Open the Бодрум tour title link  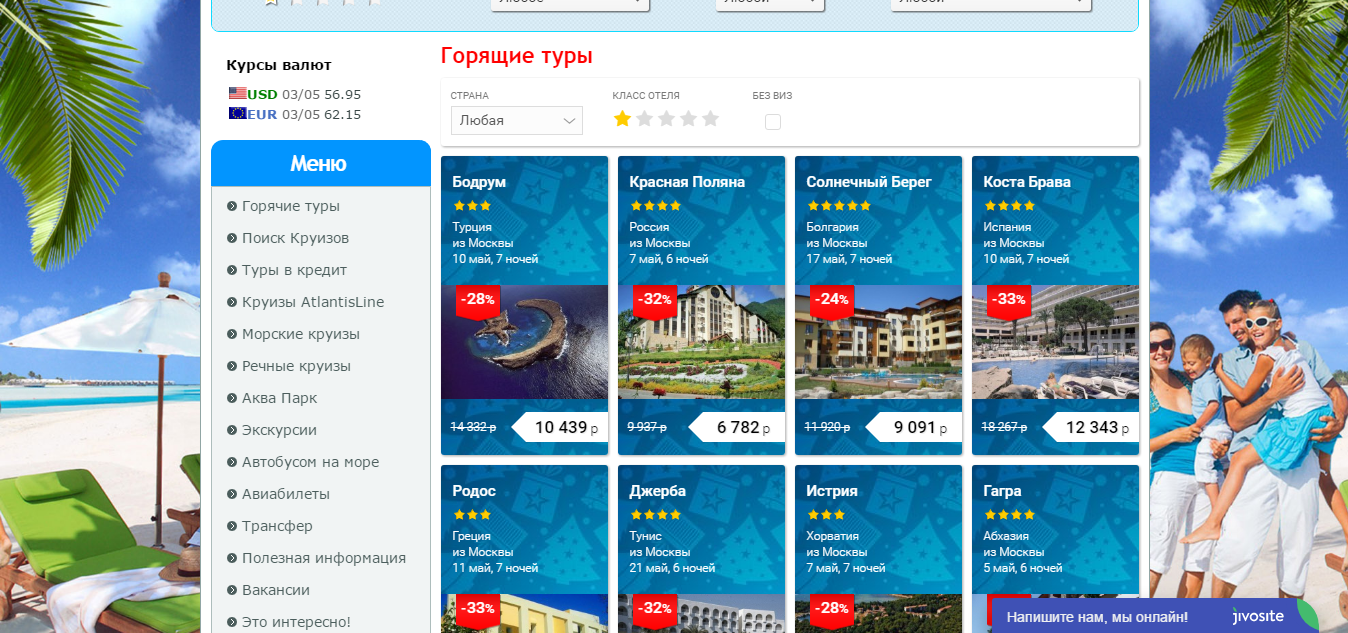point(479,182)
